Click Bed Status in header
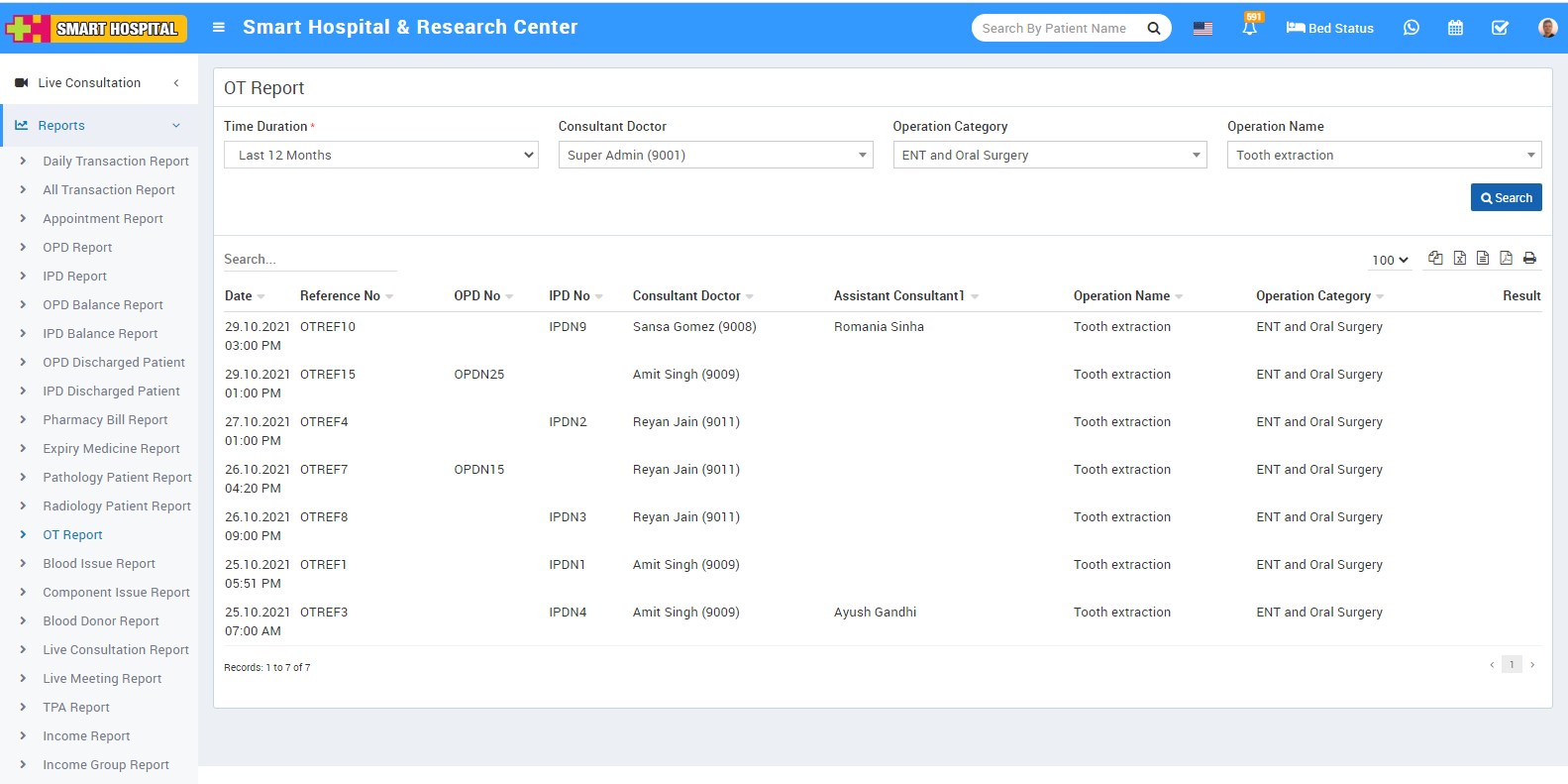 click(x=1329, y=28)
